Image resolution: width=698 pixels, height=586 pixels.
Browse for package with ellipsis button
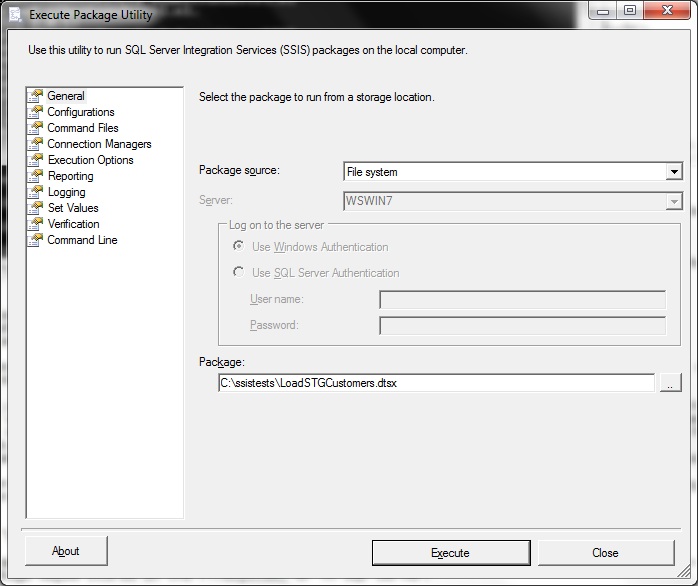tap(670, 383)
